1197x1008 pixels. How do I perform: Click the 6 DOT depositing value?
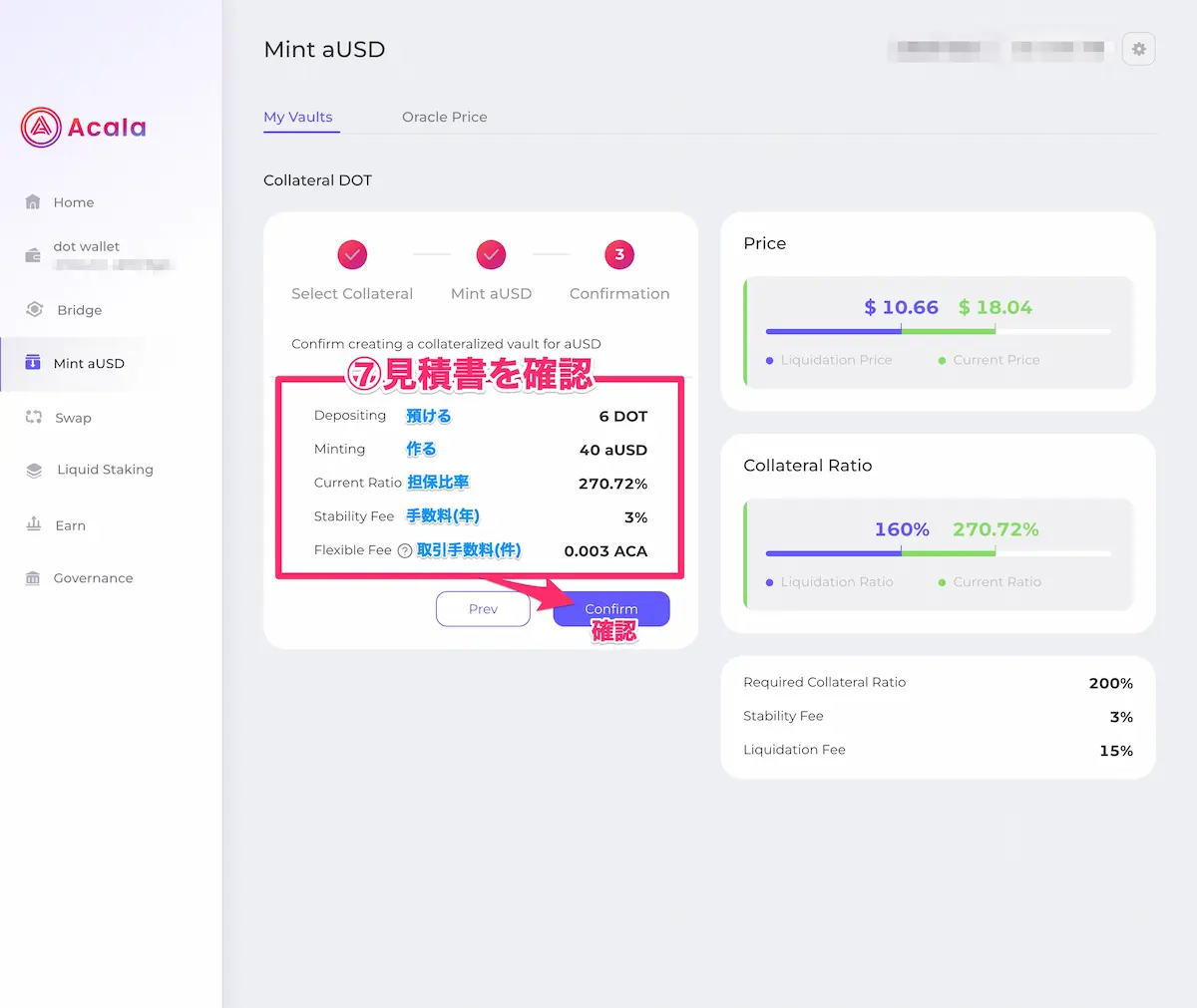pos(623,417)
